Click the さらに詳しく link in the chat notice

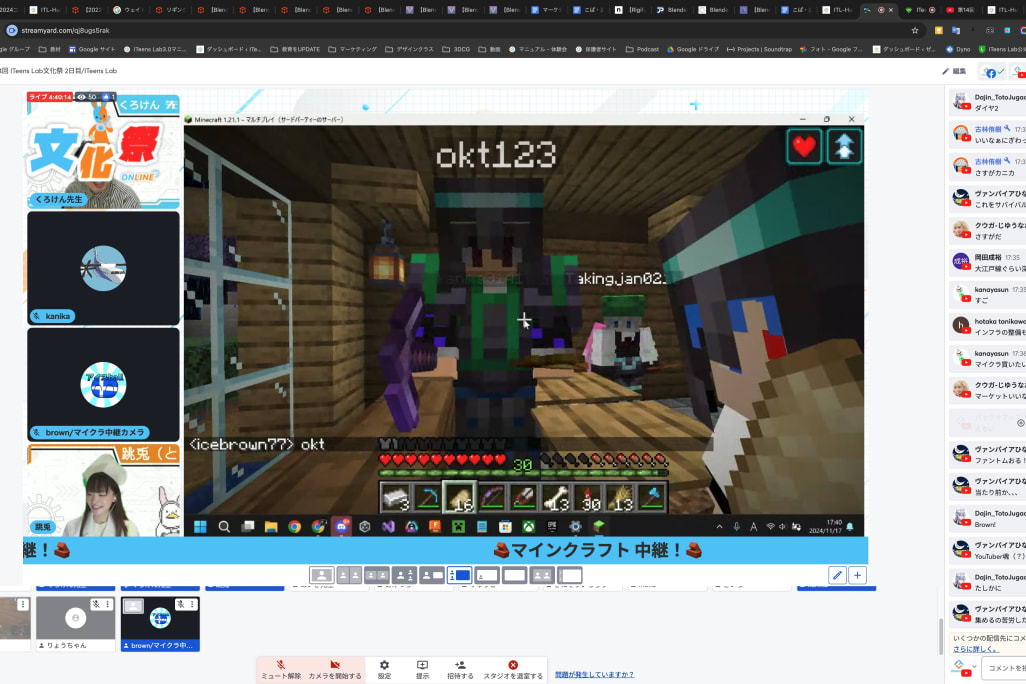click(974, 649)
